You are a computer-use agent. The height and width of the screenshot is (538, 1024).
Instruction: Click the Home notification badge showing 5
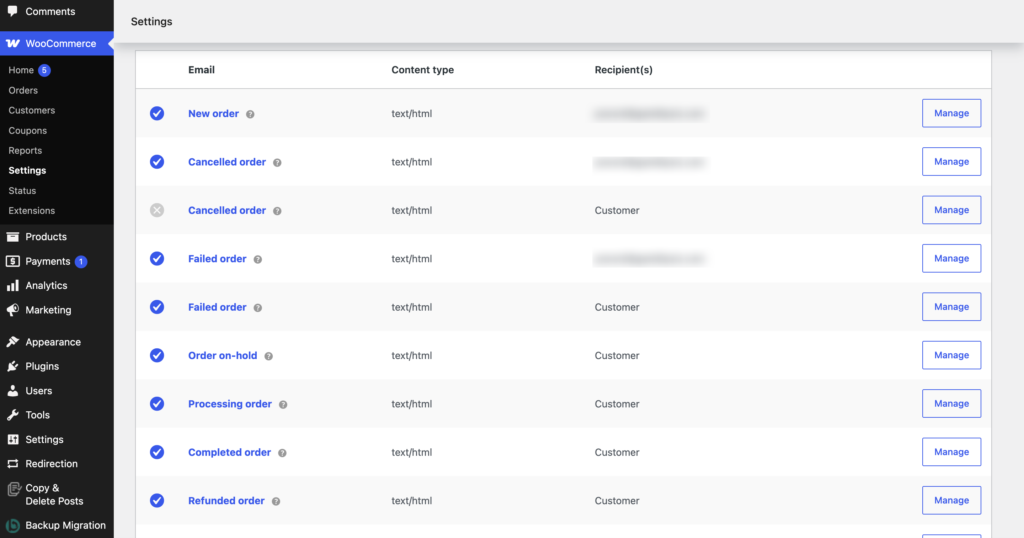tap(44, 70)
